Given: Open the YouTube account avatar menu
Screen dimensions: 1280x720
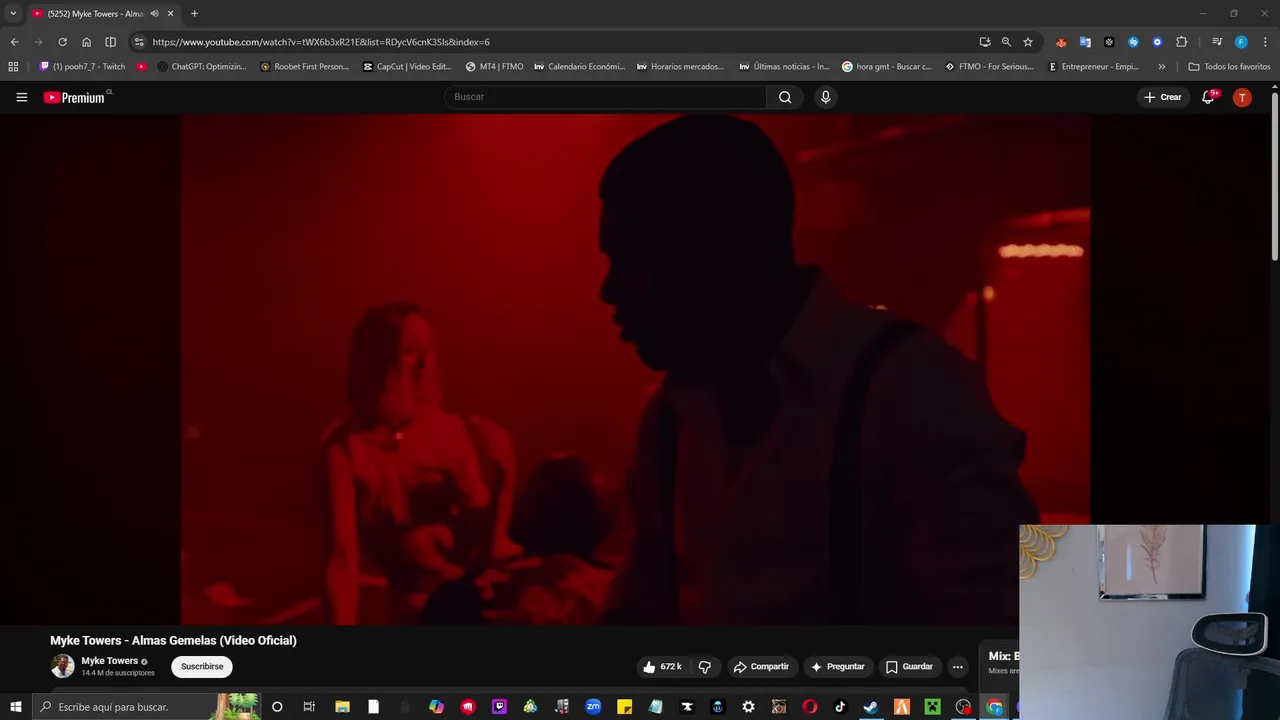Looking at the screenshot, I should pyautogui.click(x=1242, y=97).
